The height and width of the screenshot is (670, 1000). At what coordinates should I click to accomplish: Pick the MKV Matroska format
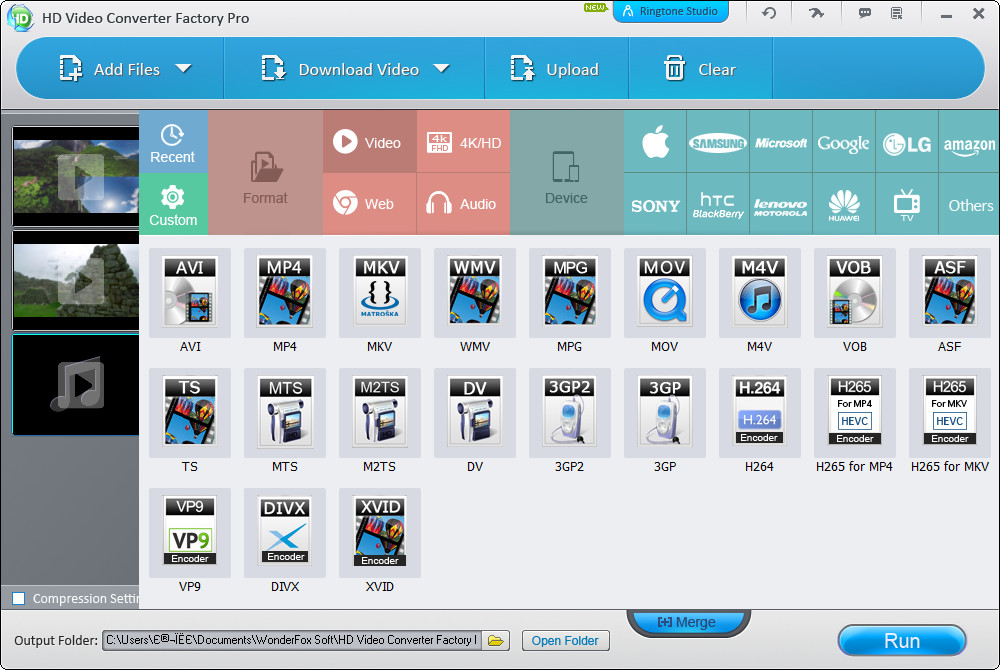(x=379, y=293)
